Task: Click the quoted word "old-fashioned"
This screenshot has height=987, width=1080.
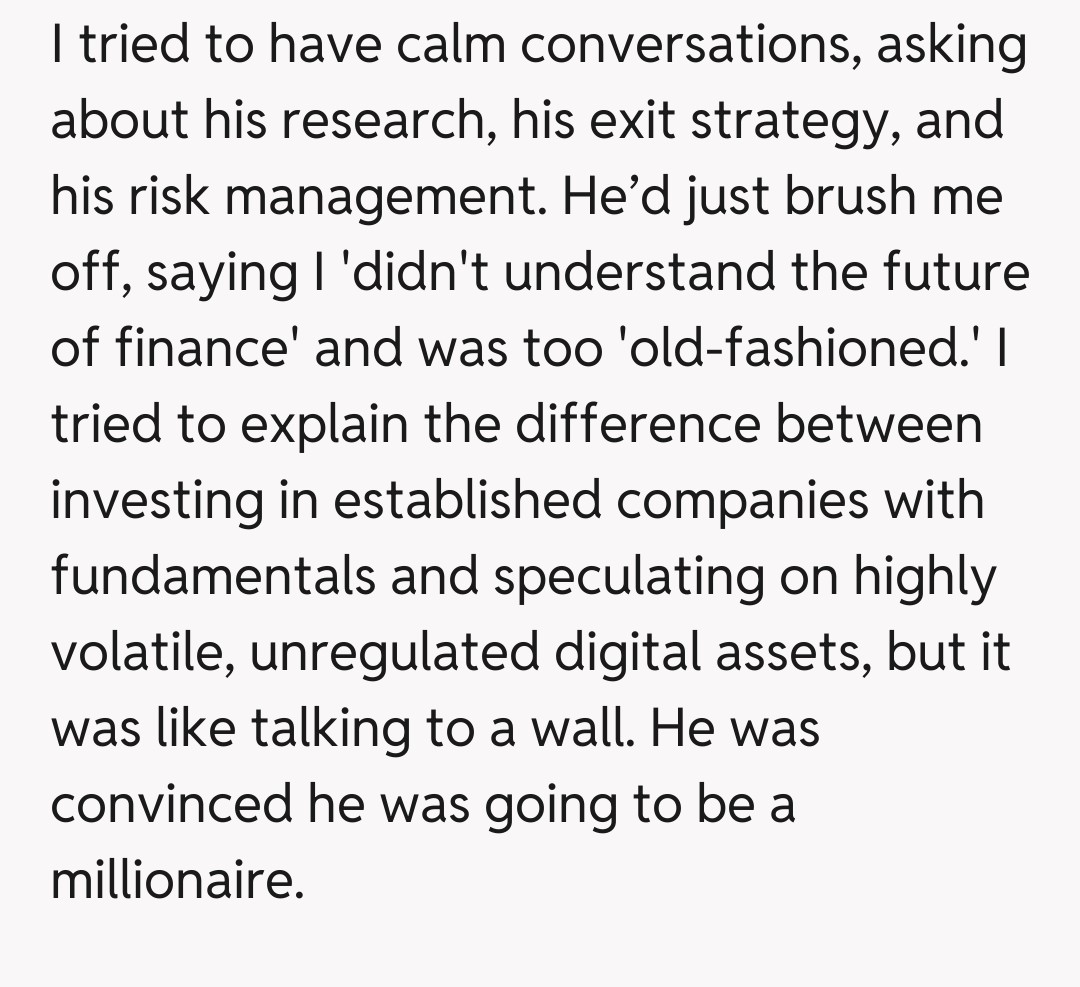Action: click(786, 349)
